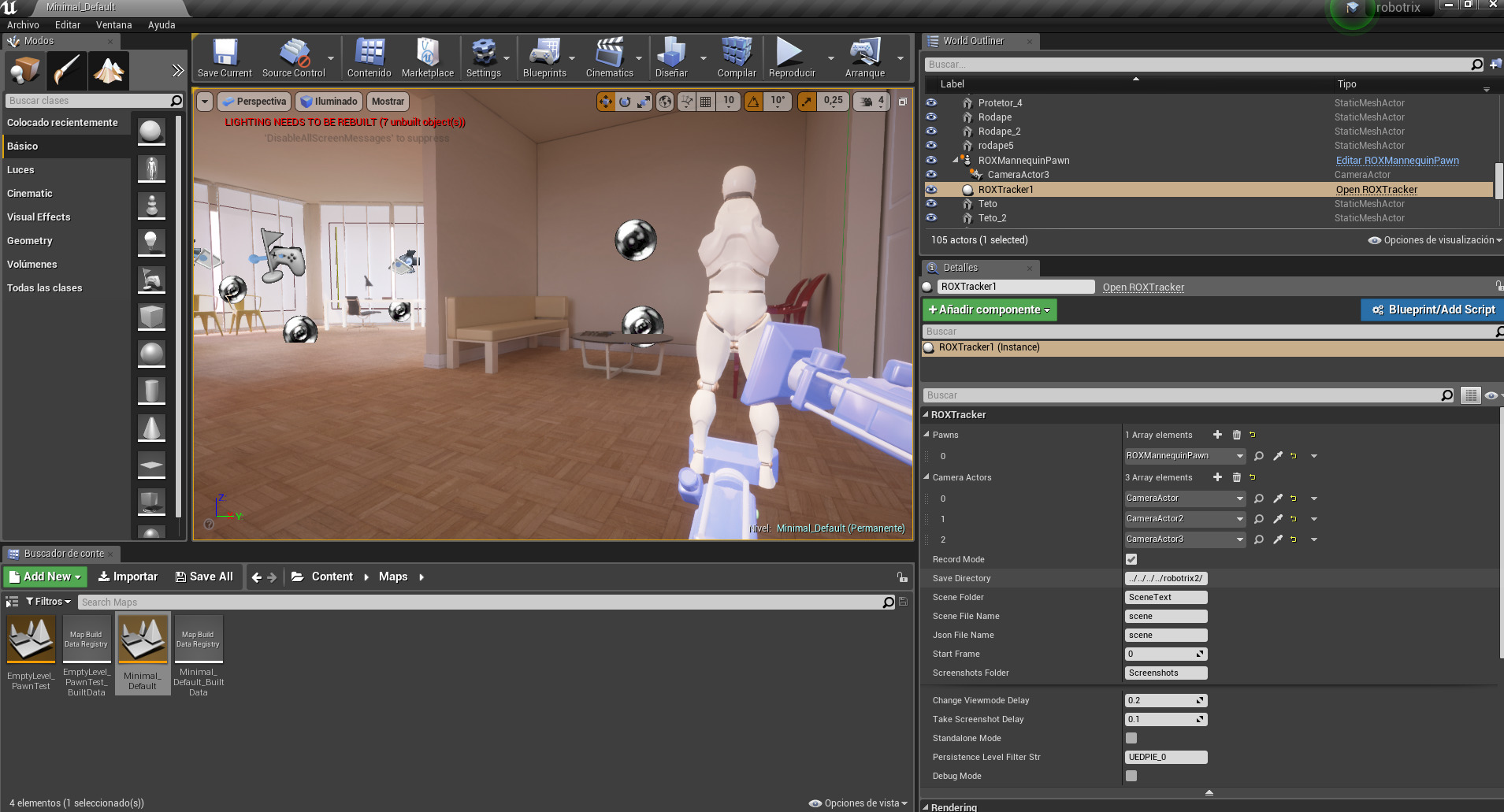Open the viewport options dropdown arrow
1504x812 pixels.
(205, 102)
